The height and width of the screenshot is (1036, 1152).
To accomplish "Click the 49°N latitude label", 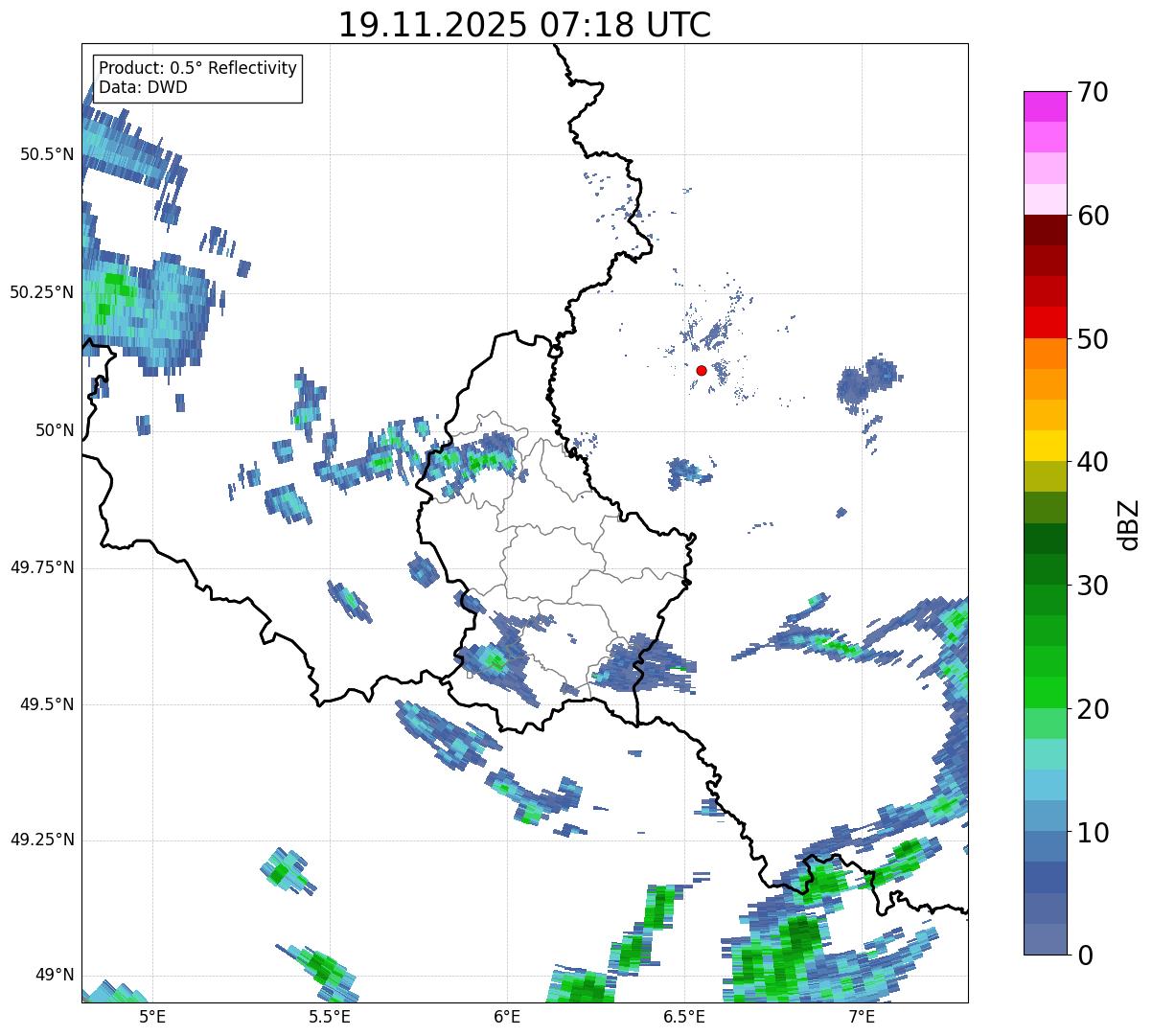I will pos(56,976).
